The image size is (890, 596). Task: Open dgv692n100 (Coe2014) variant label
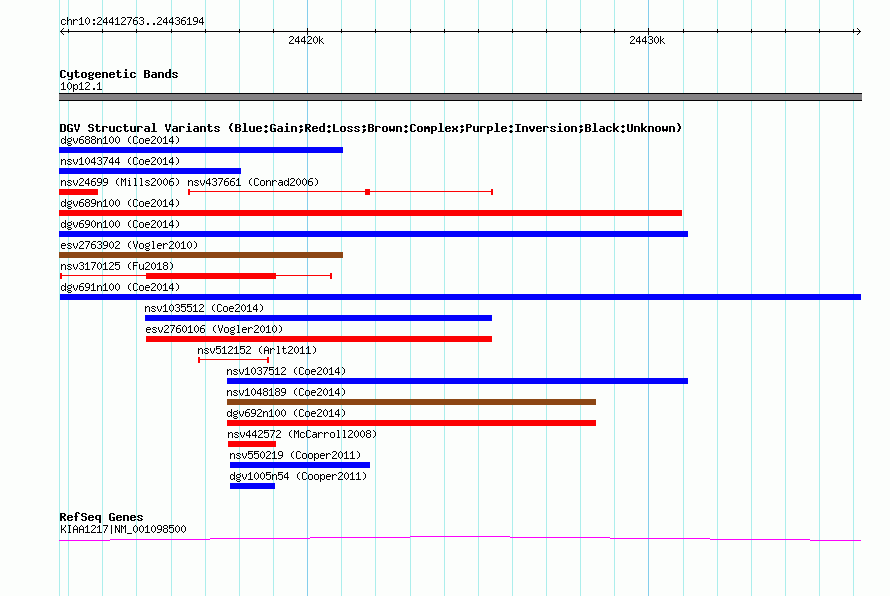286,413
